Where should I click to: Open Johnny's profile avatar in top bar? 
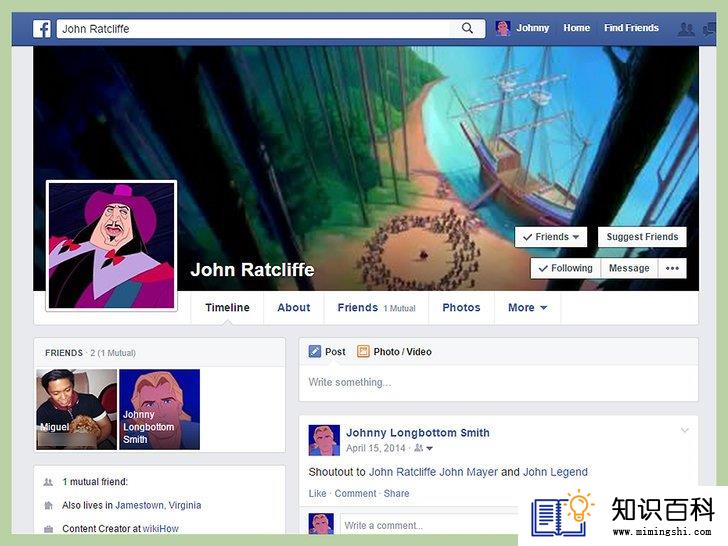pos(503,28)
